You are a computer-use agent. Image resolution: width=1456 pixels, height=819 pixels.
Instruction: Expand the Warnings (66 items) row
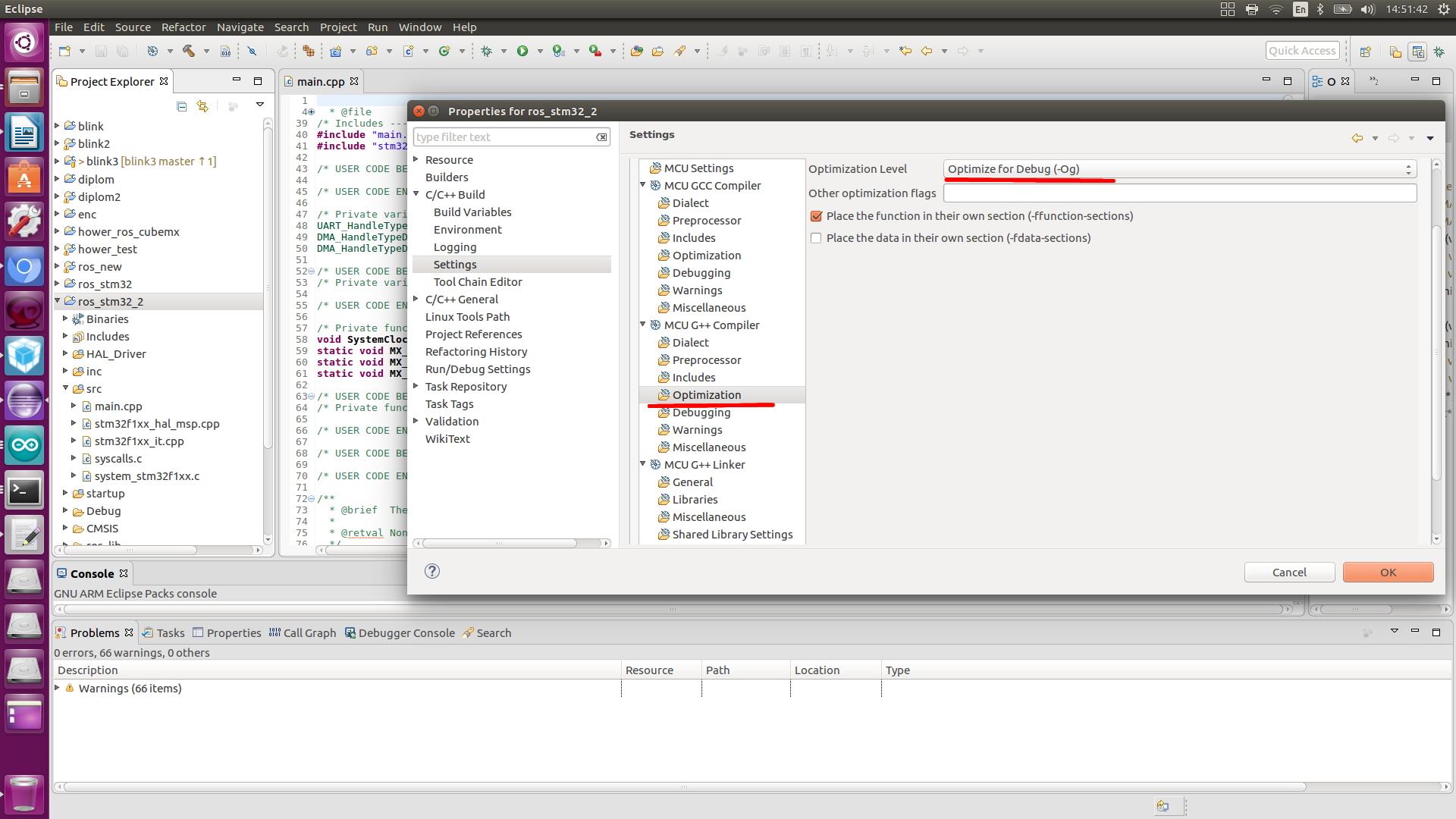pyautogui.click(x=58, y=688)
